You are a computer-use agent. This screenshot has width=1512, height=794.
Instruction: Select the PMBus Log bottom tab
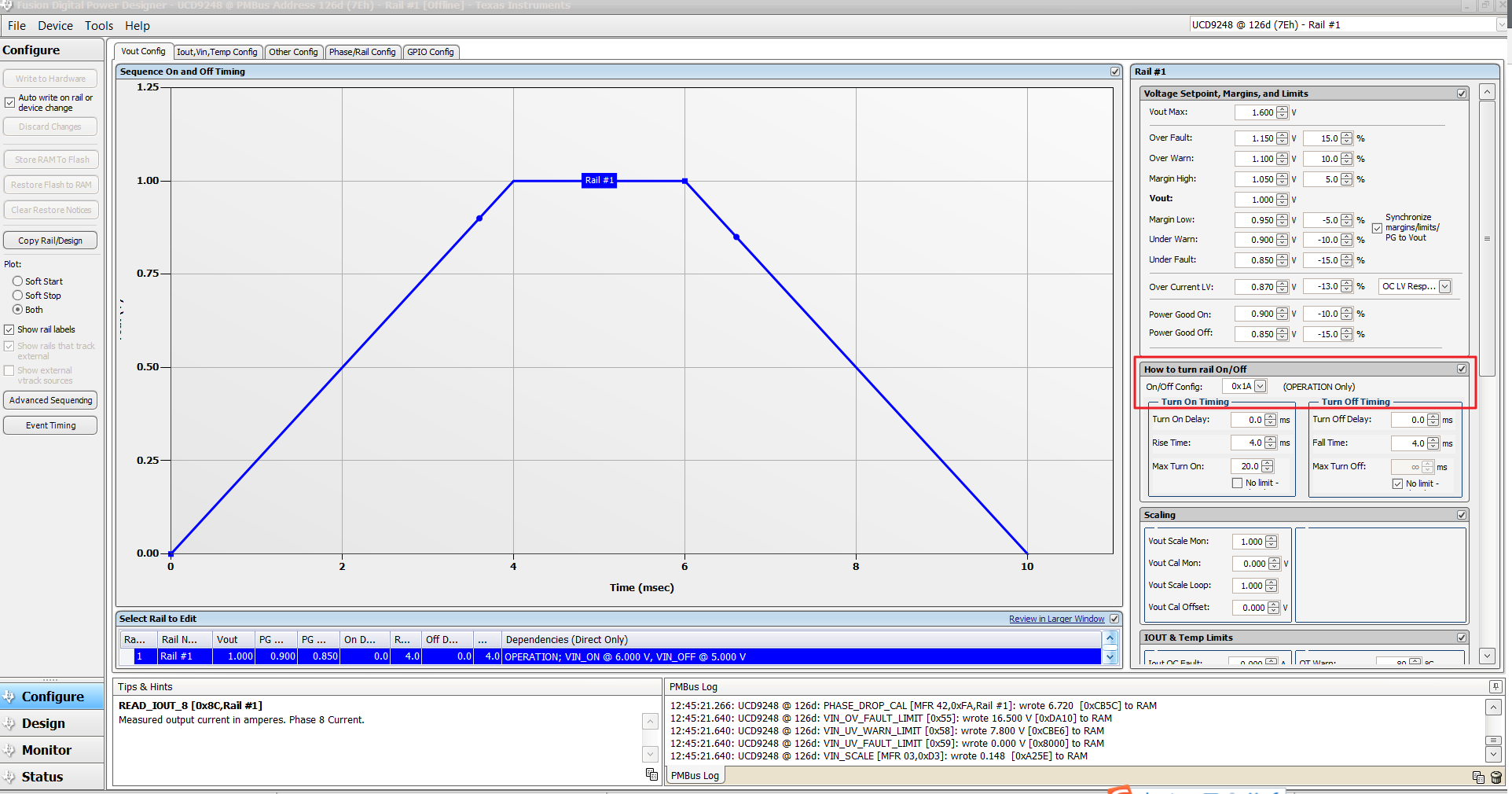(x=695, y=775)
